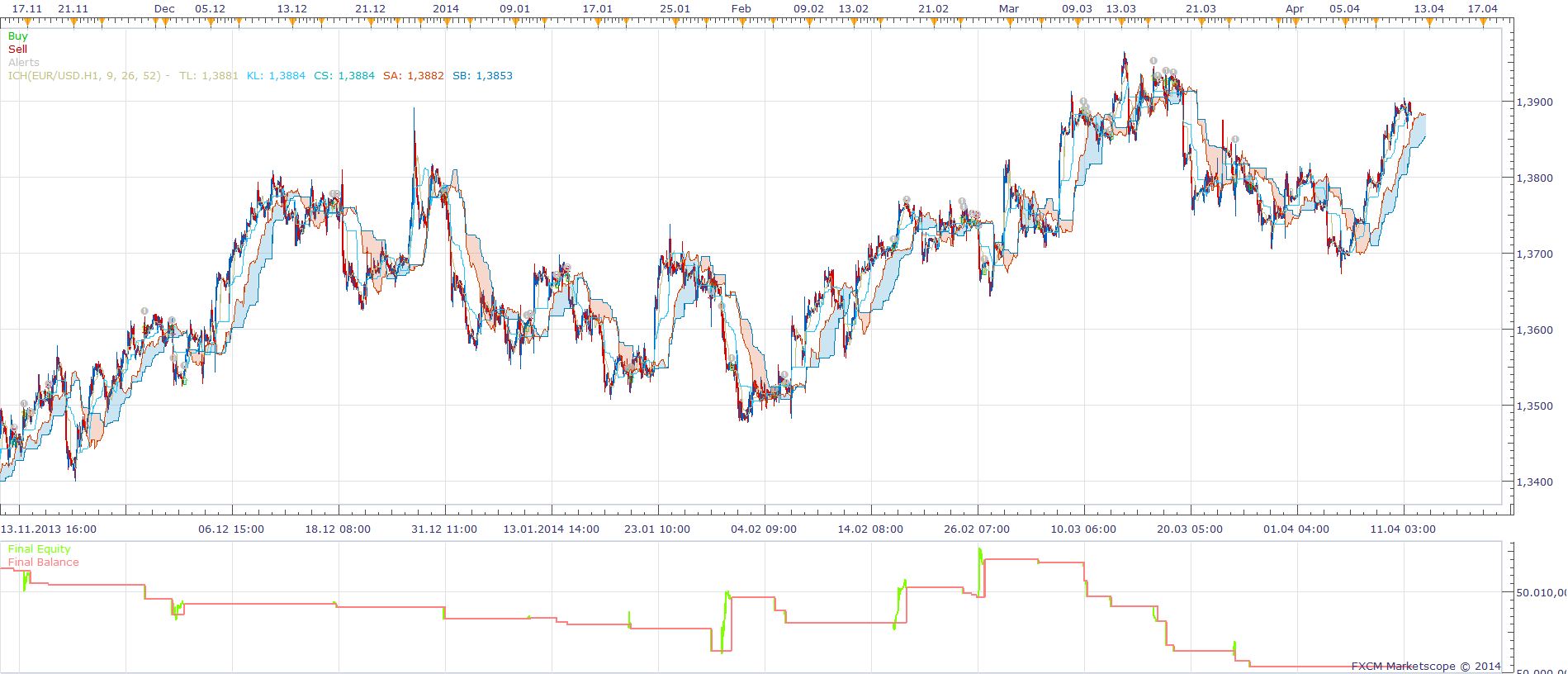Click the green Buy legend label
Screen dimensions: 1568x674
[17, 36]
